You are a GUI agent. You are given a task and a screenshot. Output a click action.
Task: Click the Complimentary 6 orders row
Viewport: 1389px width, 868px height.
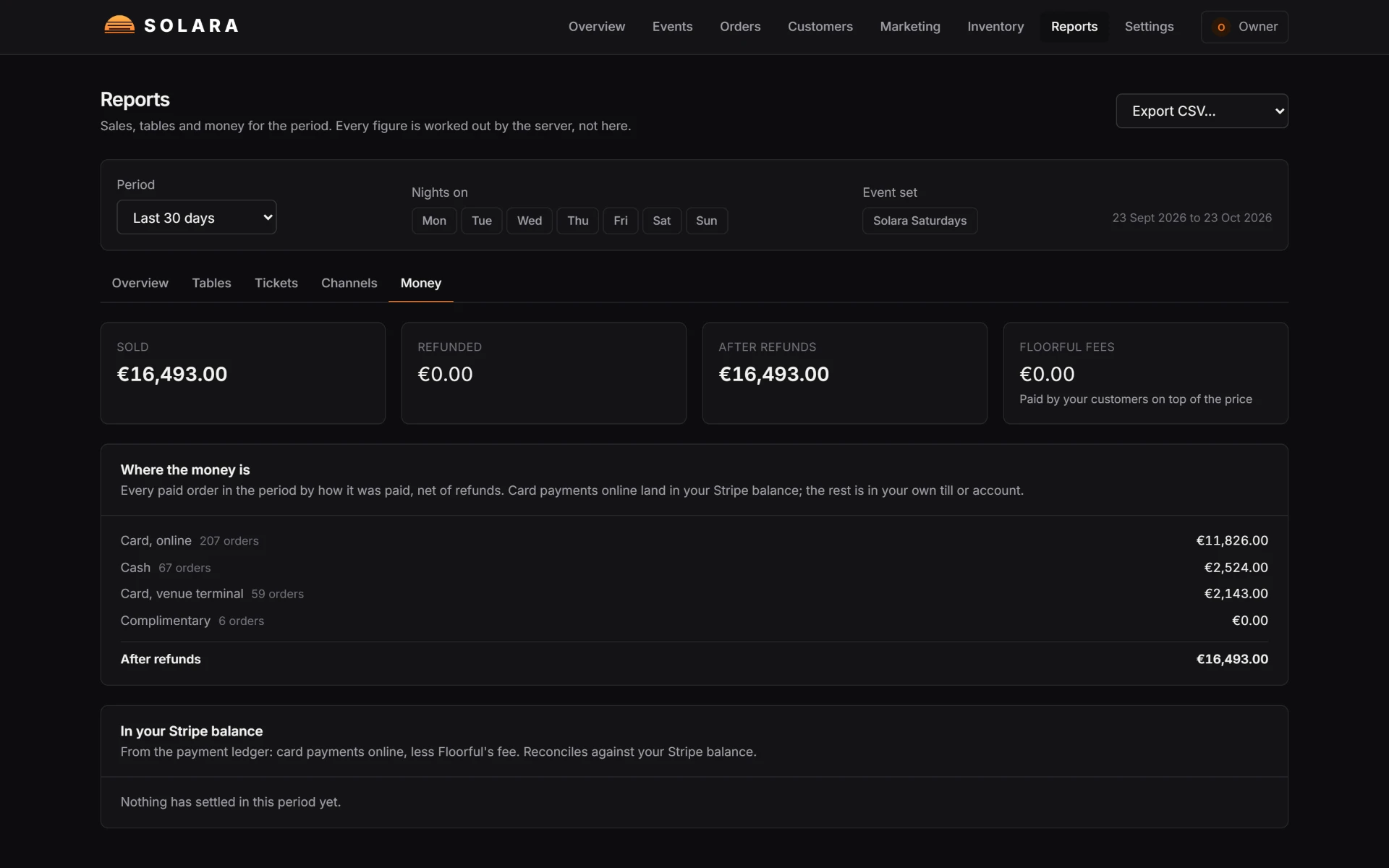point(694,621)
